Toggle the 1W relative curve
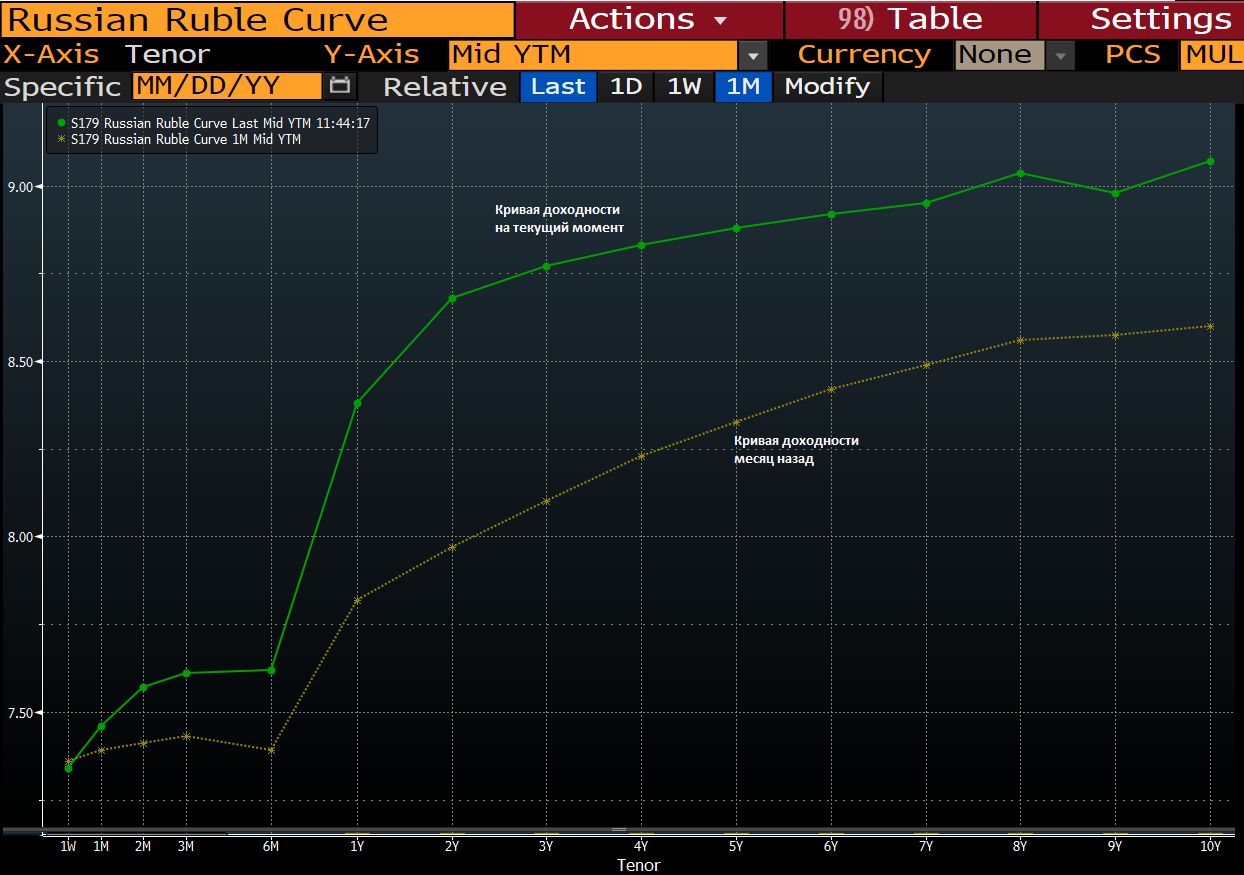Image resolution: width=1244 pixels, height=875 pixels. tap(684, 87)
